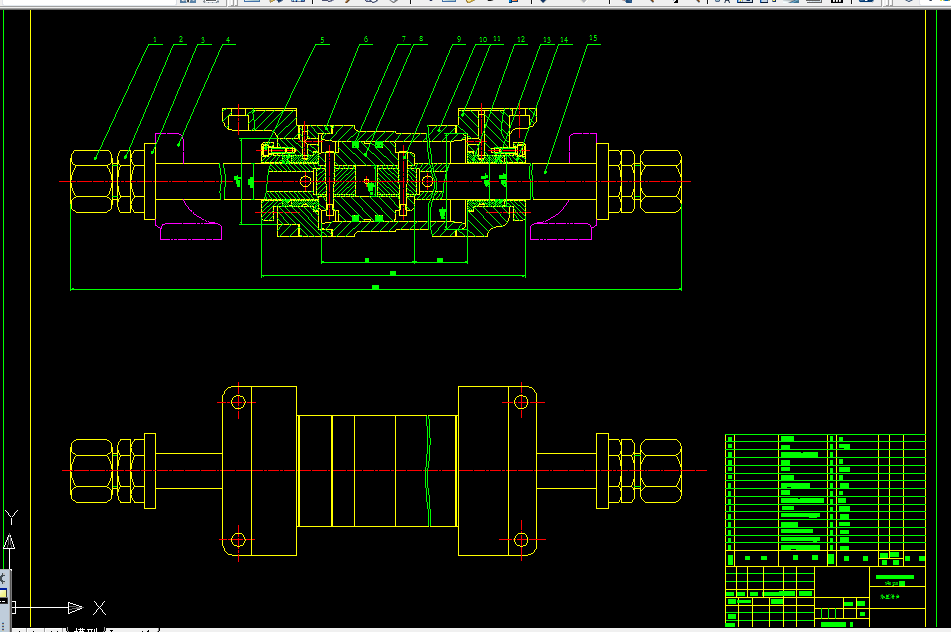The height and width of the screenshot is (632, 951).
Task: Select part balloon number 11
Action: [497, 39]
